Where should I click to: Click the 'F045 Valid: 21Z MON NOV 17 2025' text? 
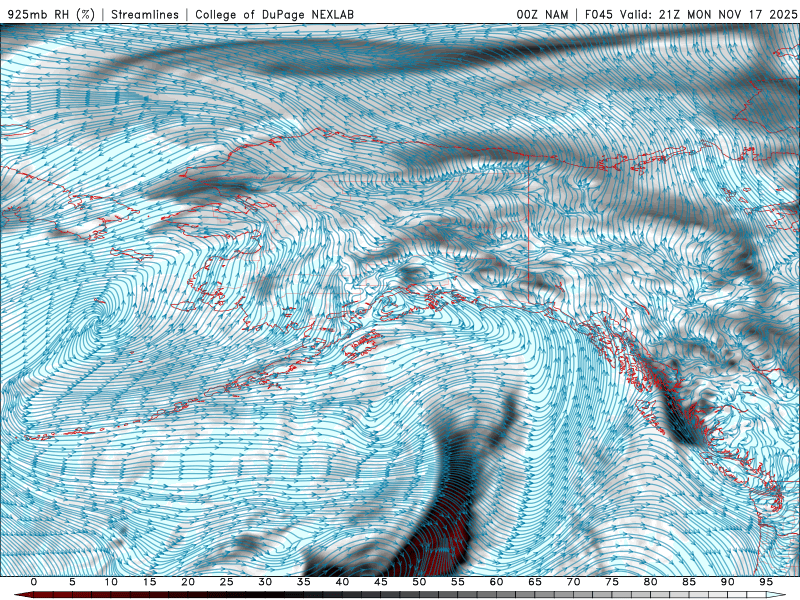coord(691,14)
